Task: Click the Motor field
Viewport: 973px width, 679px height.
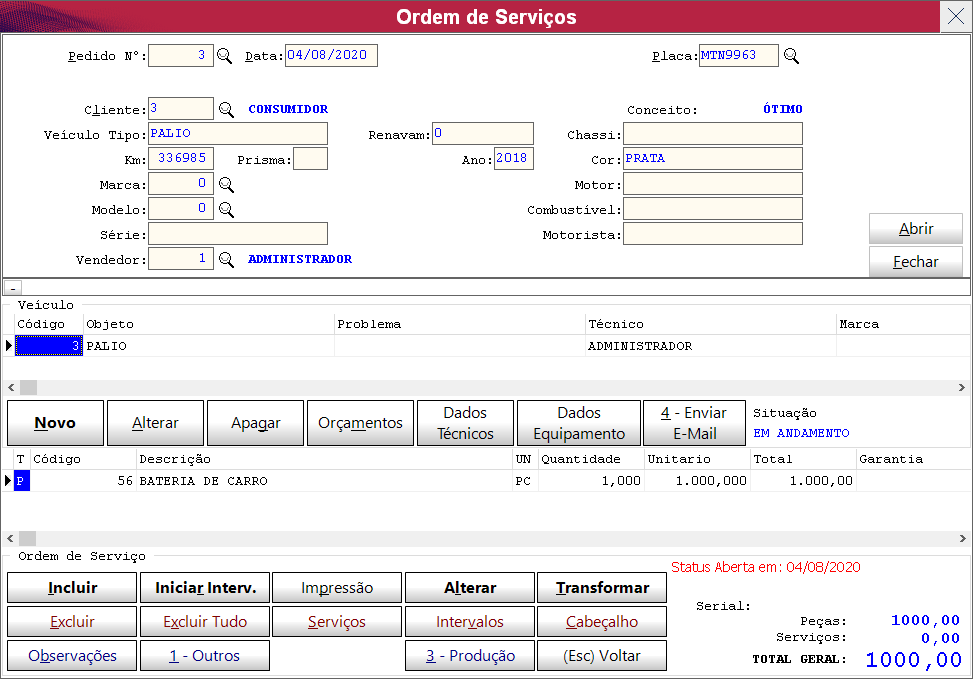Action: 713,184
